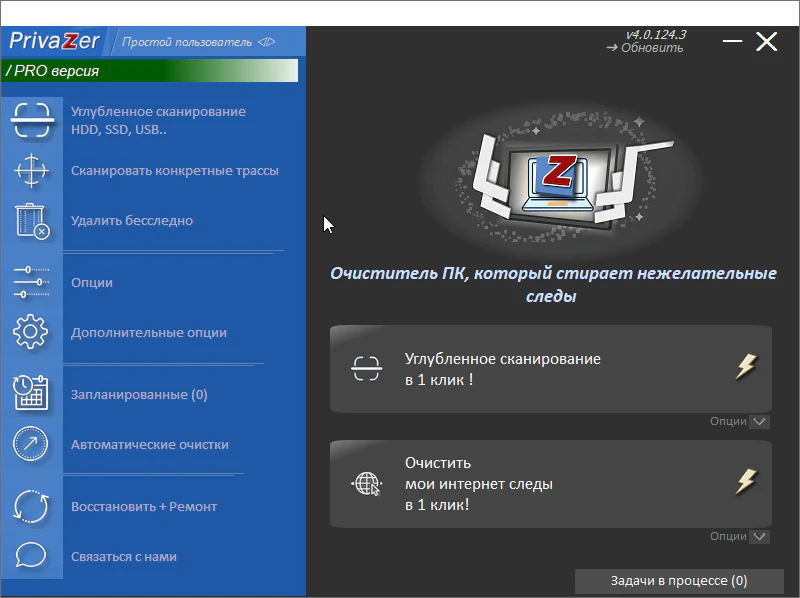The height and width of the screenshot is (598, 800).
Task: Click the PrivaZer logo
Action: coord(54,41)
